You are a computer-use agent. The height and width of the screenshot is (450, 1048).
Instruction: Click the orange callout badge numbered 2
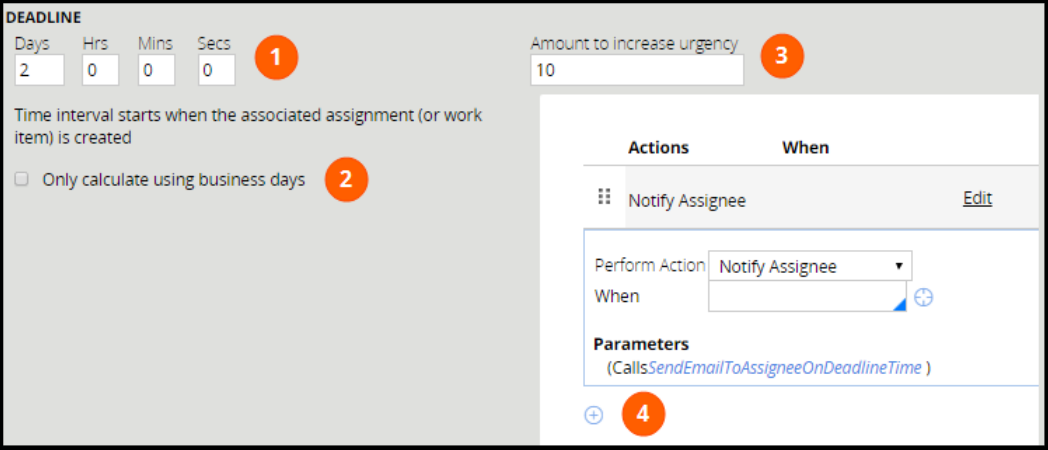point(346,180)
